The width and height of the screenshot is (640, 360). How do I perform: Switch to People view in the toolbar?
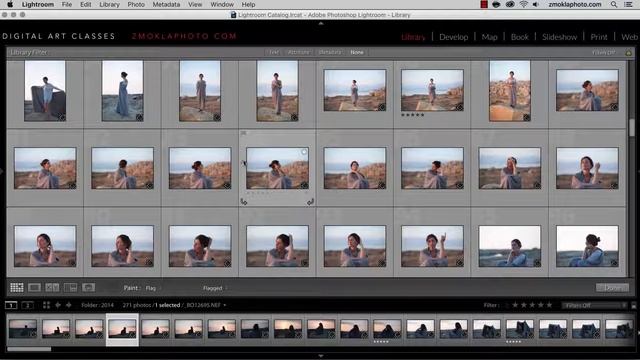click(x=88, y=287)
